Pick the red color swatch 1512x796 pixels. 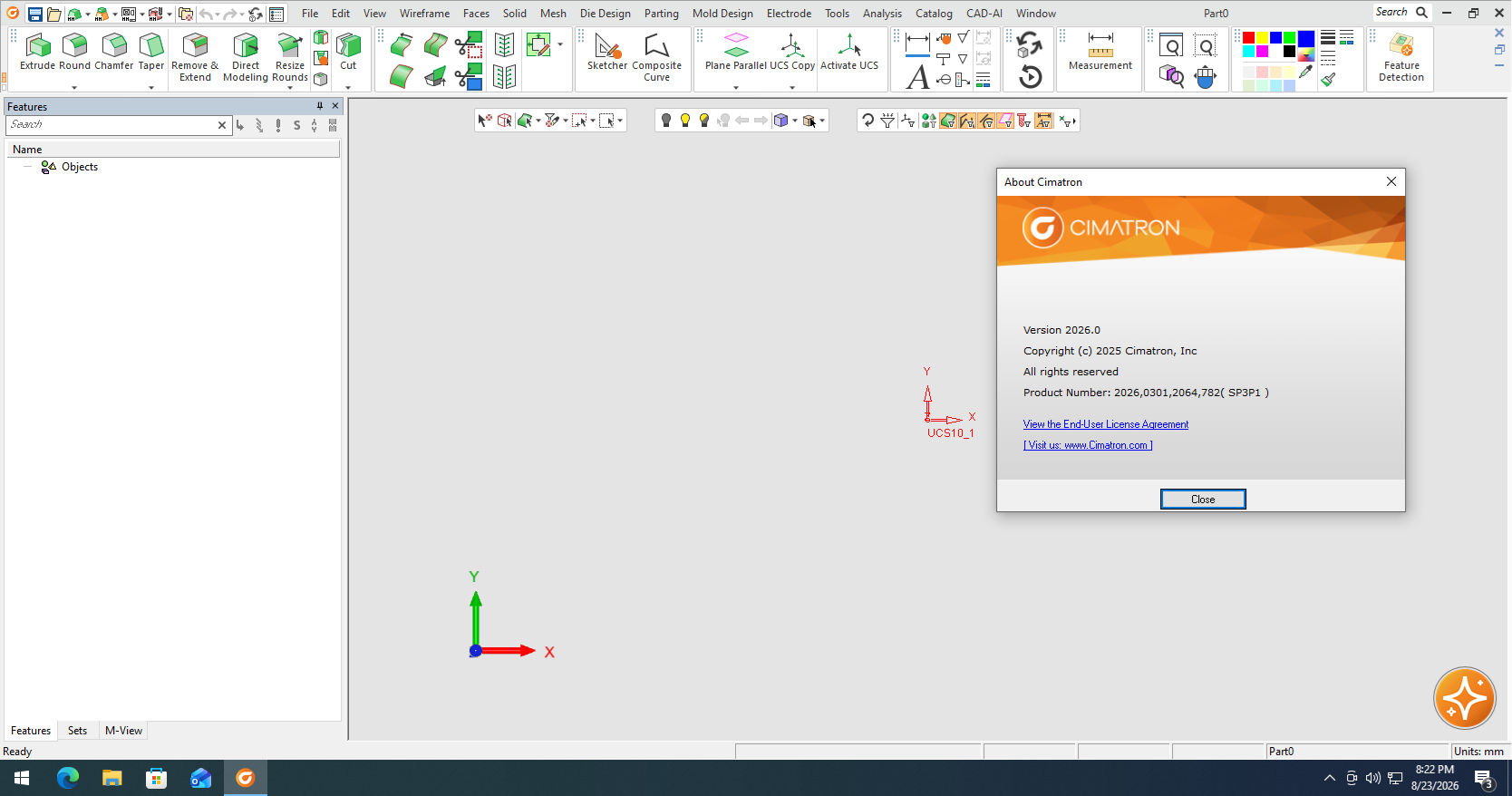pyautogui.click(x=1248, y=38)
